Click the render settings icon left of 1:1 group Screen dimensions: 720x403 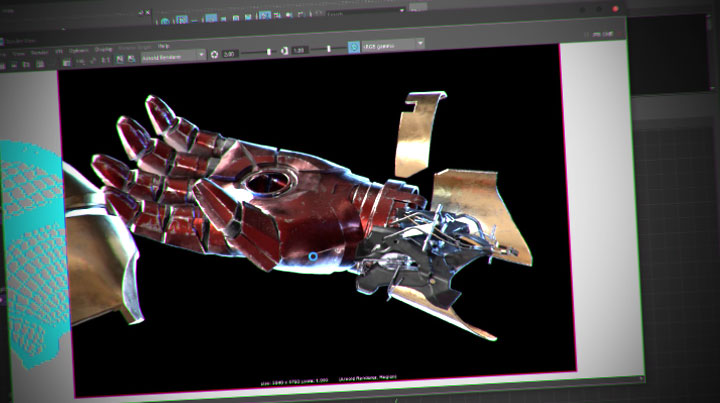(67, 62)
